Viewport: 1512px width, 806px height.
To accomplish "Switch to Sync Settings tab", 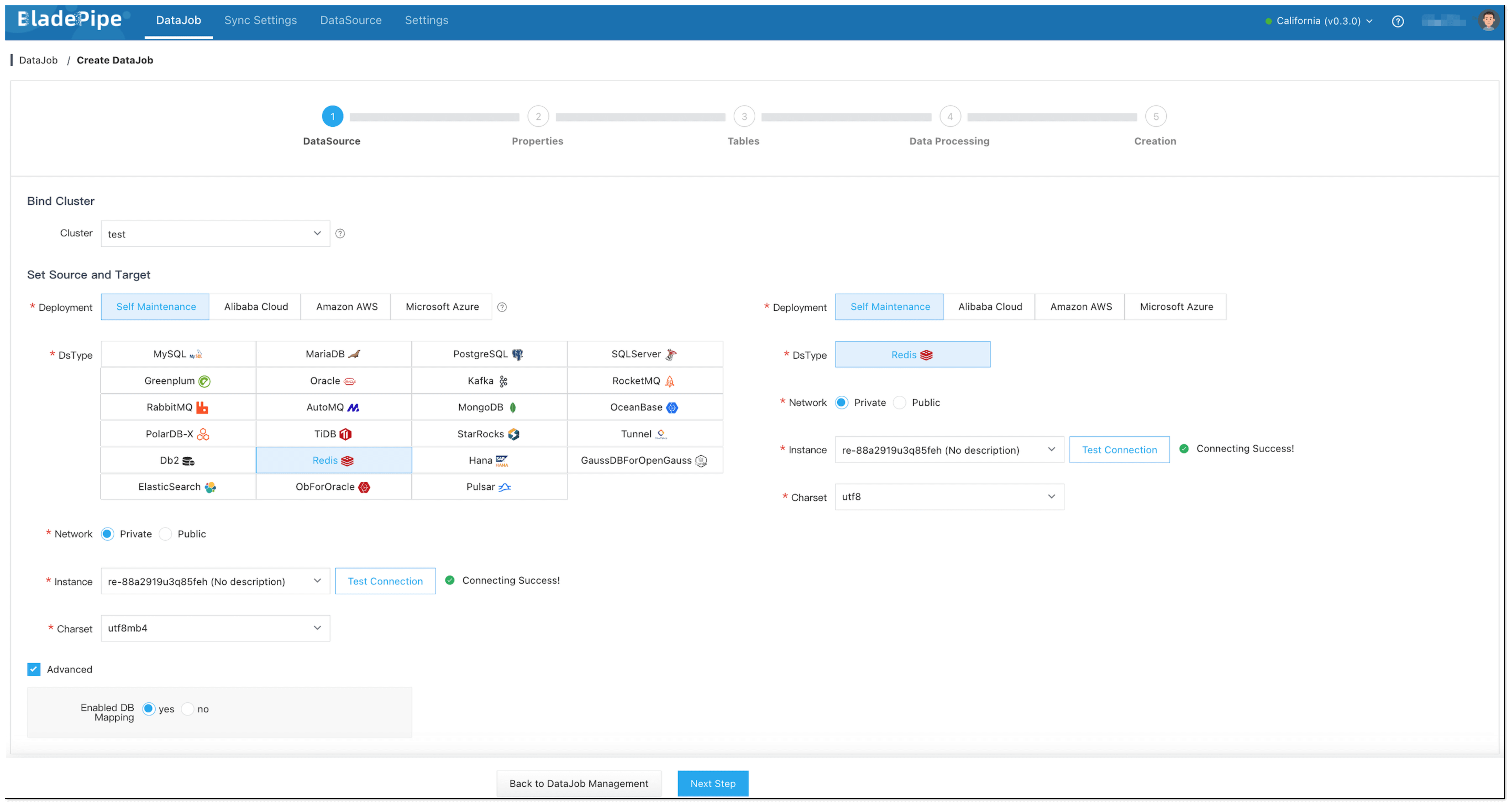I will (260, 20).
